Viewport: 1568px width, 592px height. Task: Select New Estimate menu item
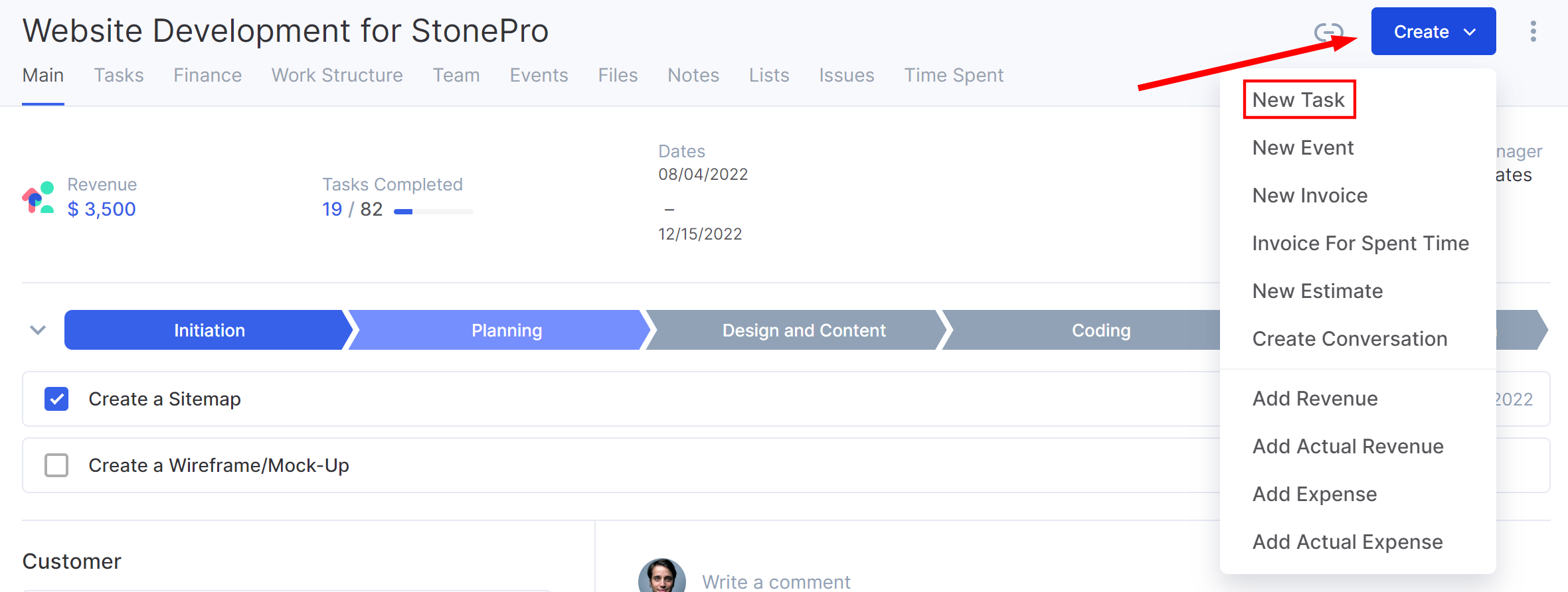coord(1317,291)
